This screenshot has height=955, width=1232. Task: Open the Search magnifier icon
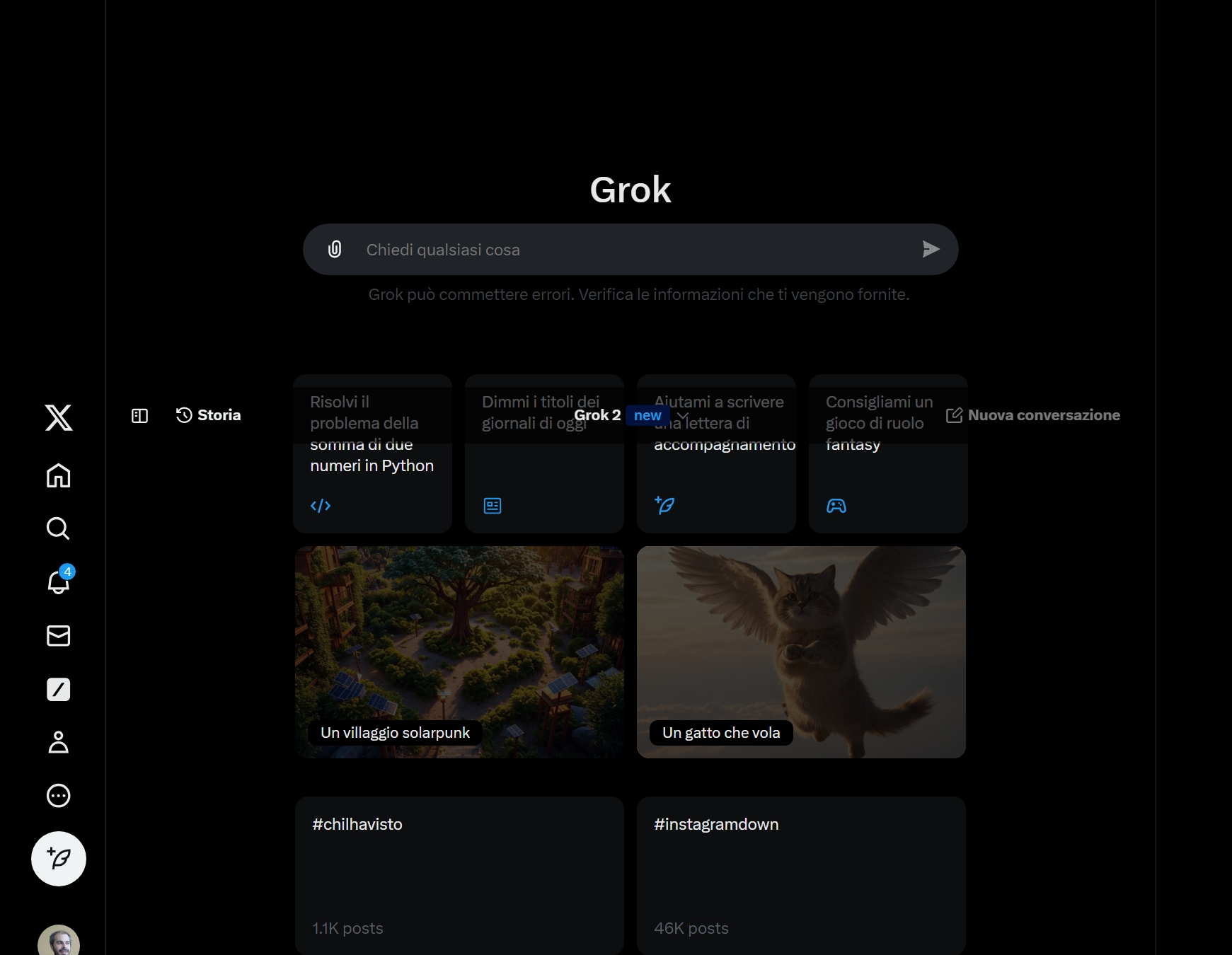point(59,528)
